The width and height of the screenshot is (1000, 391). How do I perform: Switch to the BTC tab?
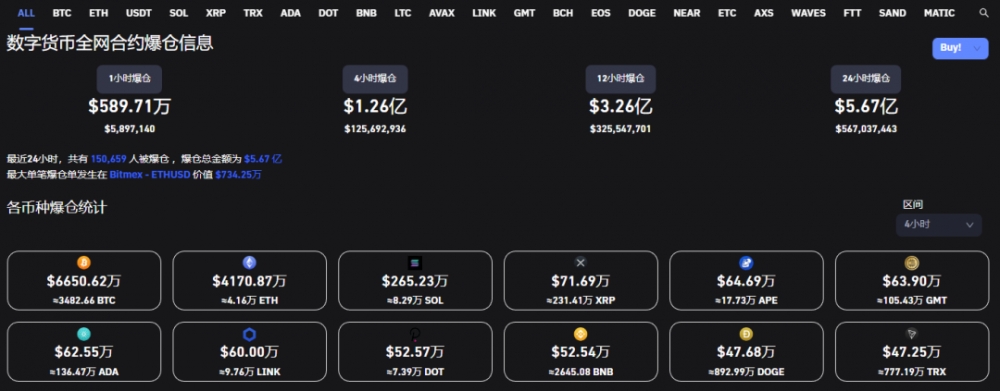tap(62, 13)
